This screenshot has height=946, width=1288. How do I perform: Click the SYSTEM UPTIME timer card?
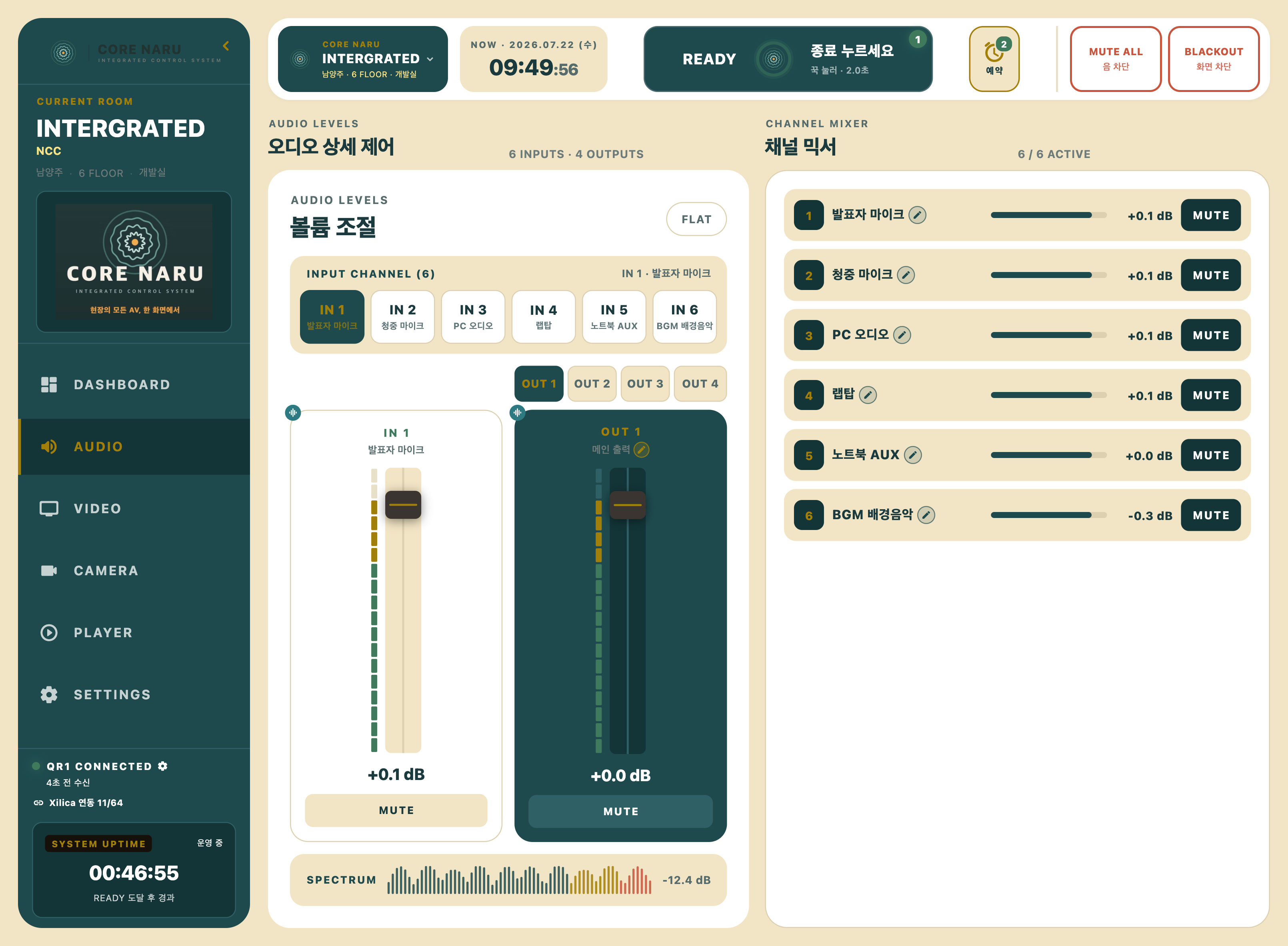point(134,869)
